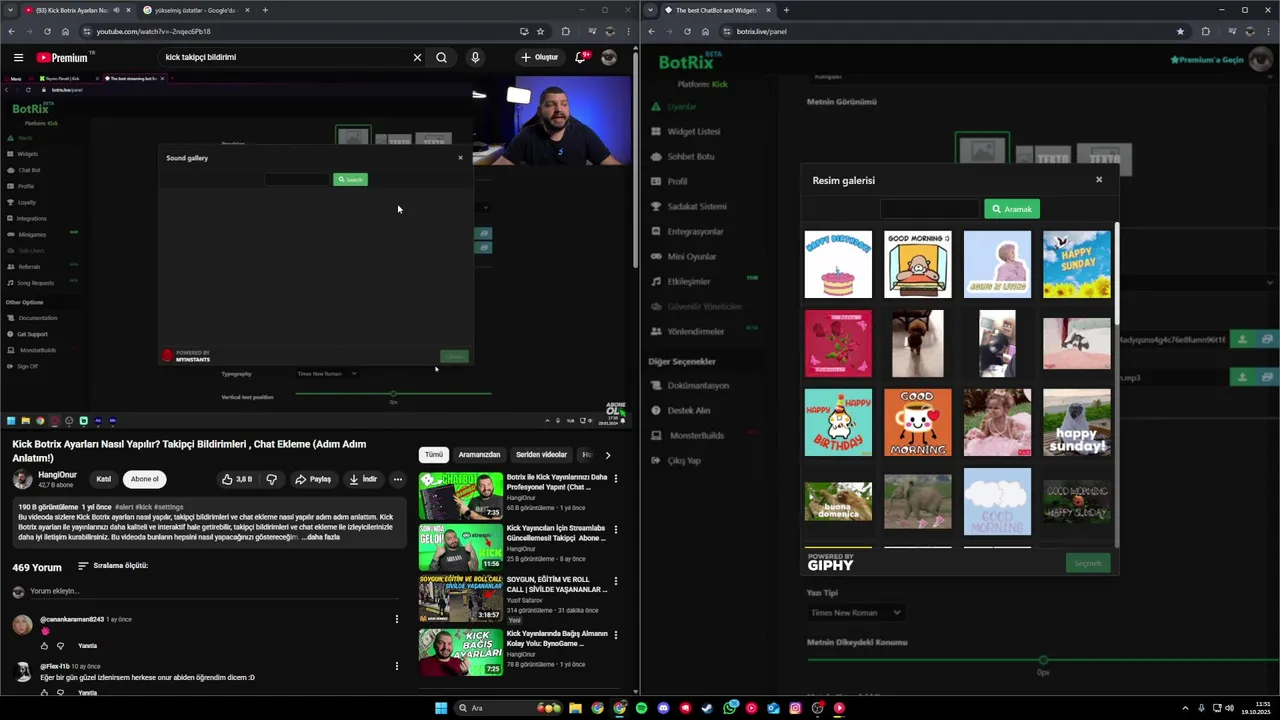
Task: Dislike the video with thumbs-down icon
Action: point(271,479)
